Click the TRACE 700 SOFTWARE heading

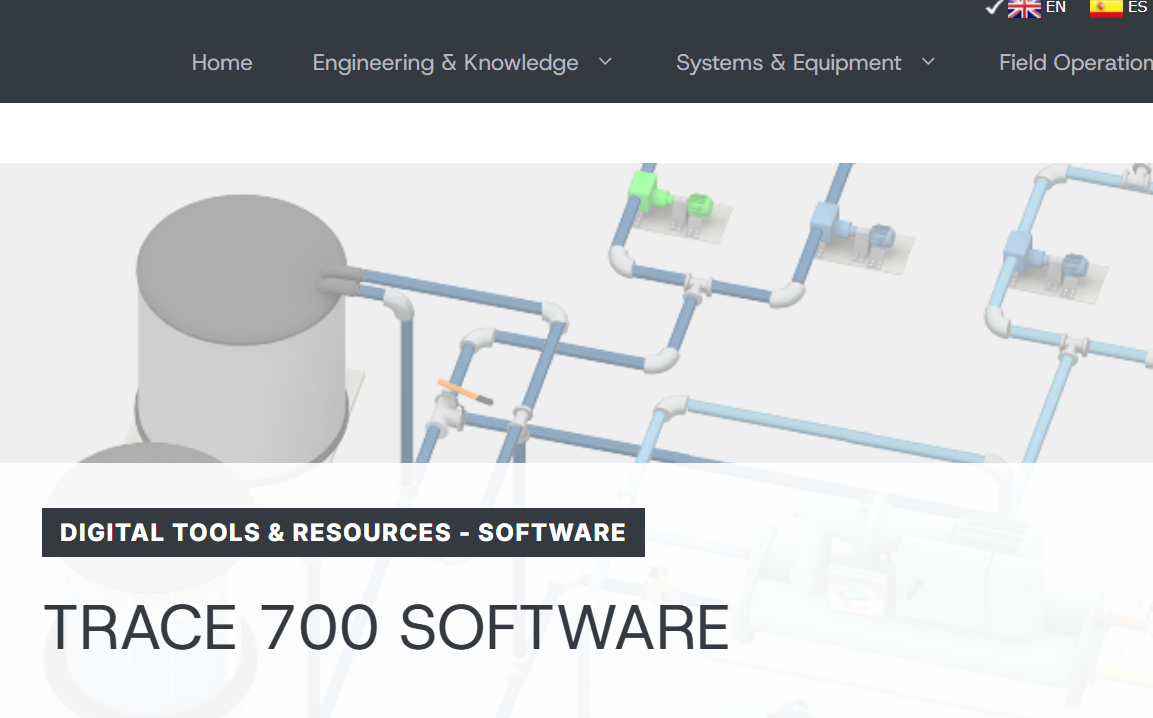pos(386,628)
